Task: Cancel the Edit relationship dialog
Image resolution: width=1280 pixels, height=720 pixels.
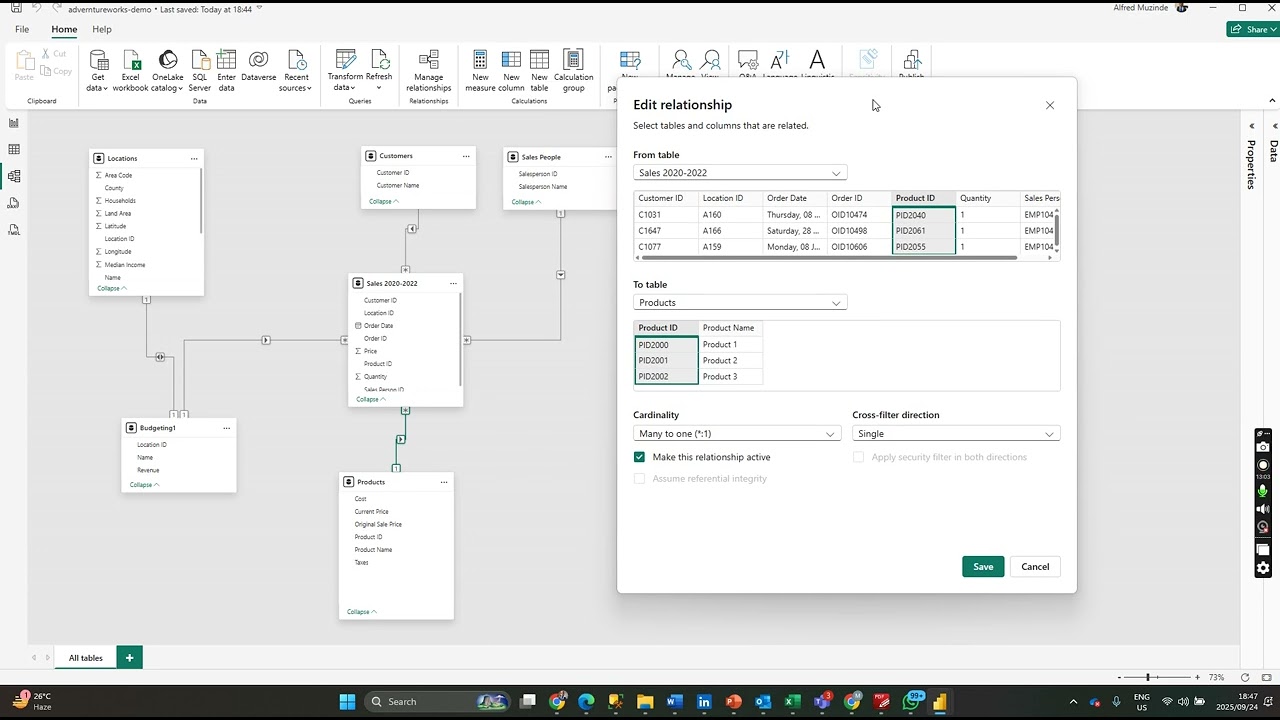Action: coord(1035,567)
